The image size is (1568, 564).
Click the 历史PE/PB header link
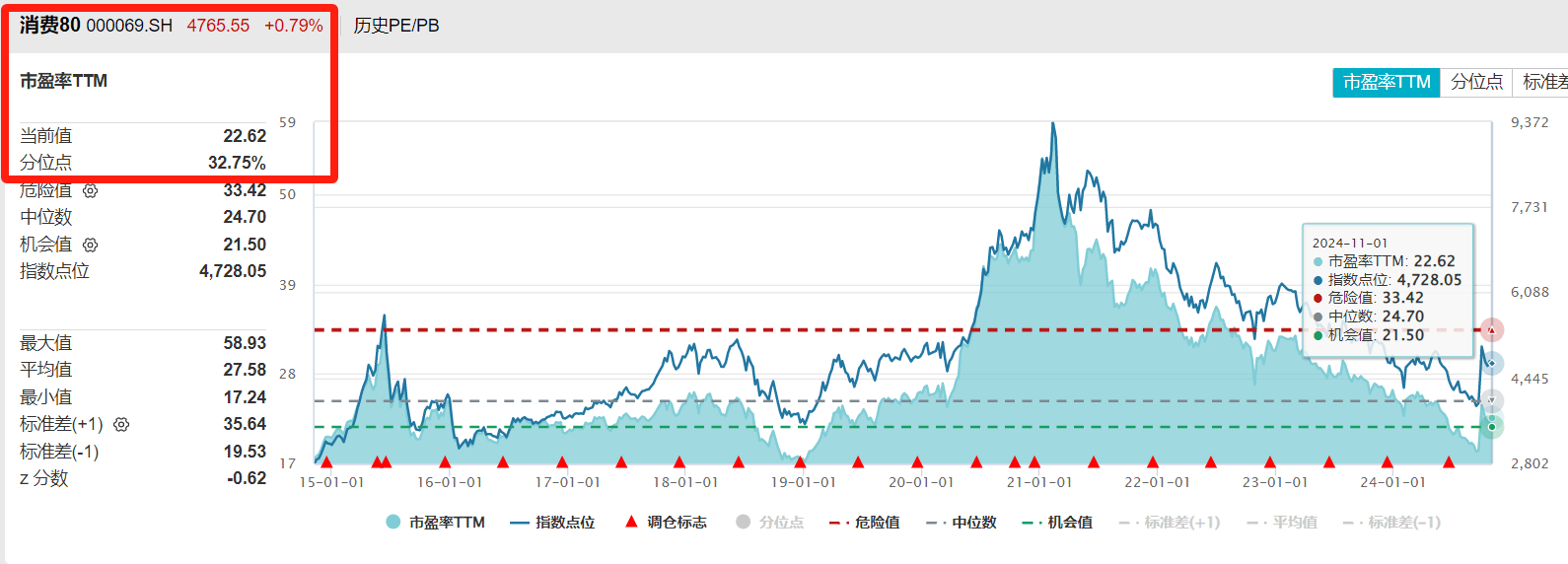pos(396,26)
